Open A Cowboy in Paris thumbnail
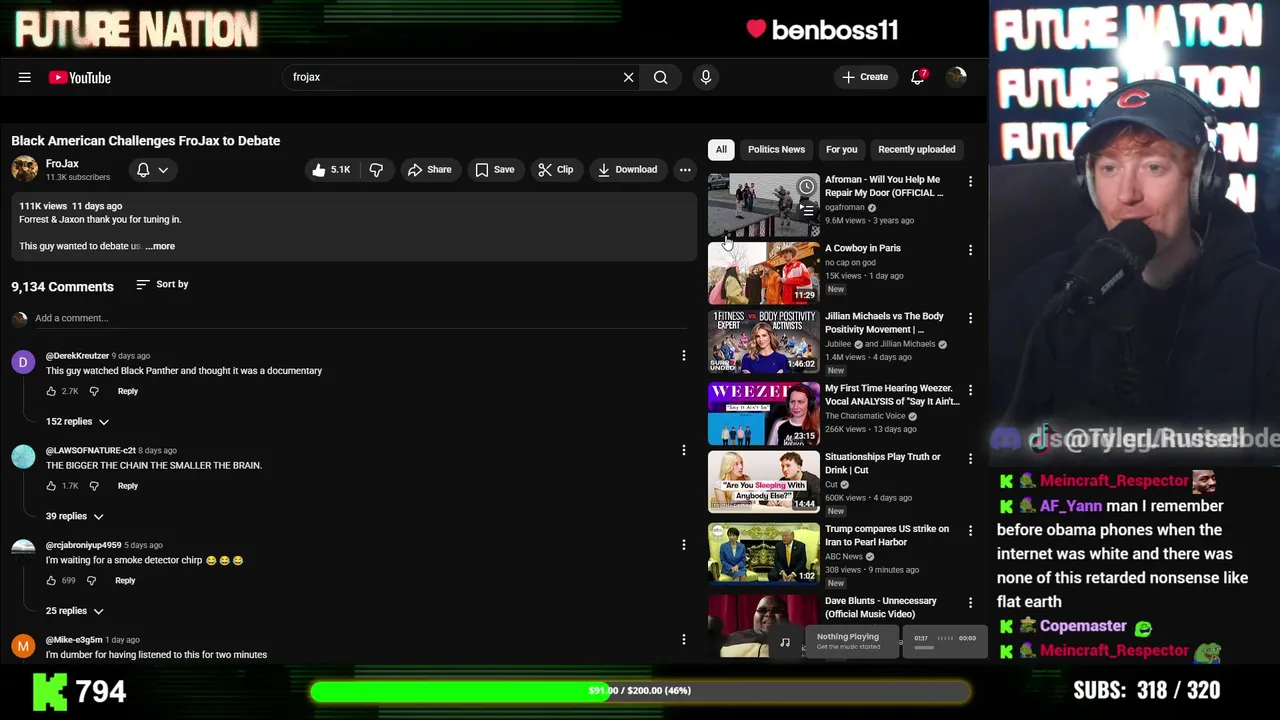The image size is (1280, 720). coord(764,273)
